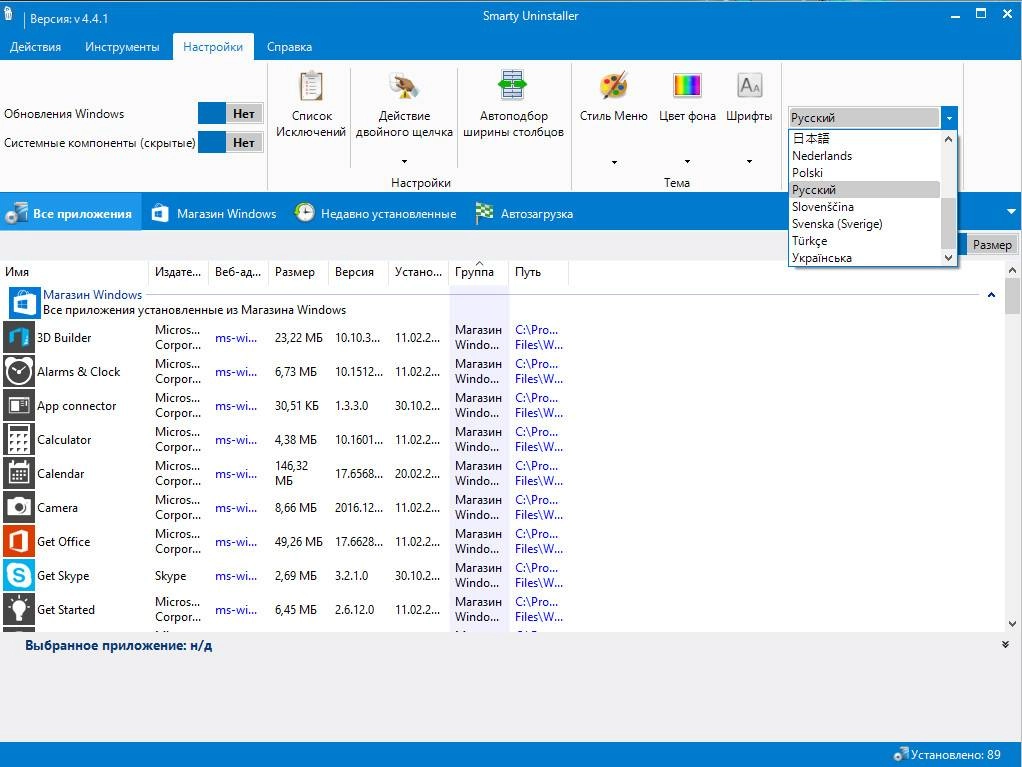Expand the Menu Style dropdown arrow
This screenshot has width=1022, height=767.
(x=614, y=162)
